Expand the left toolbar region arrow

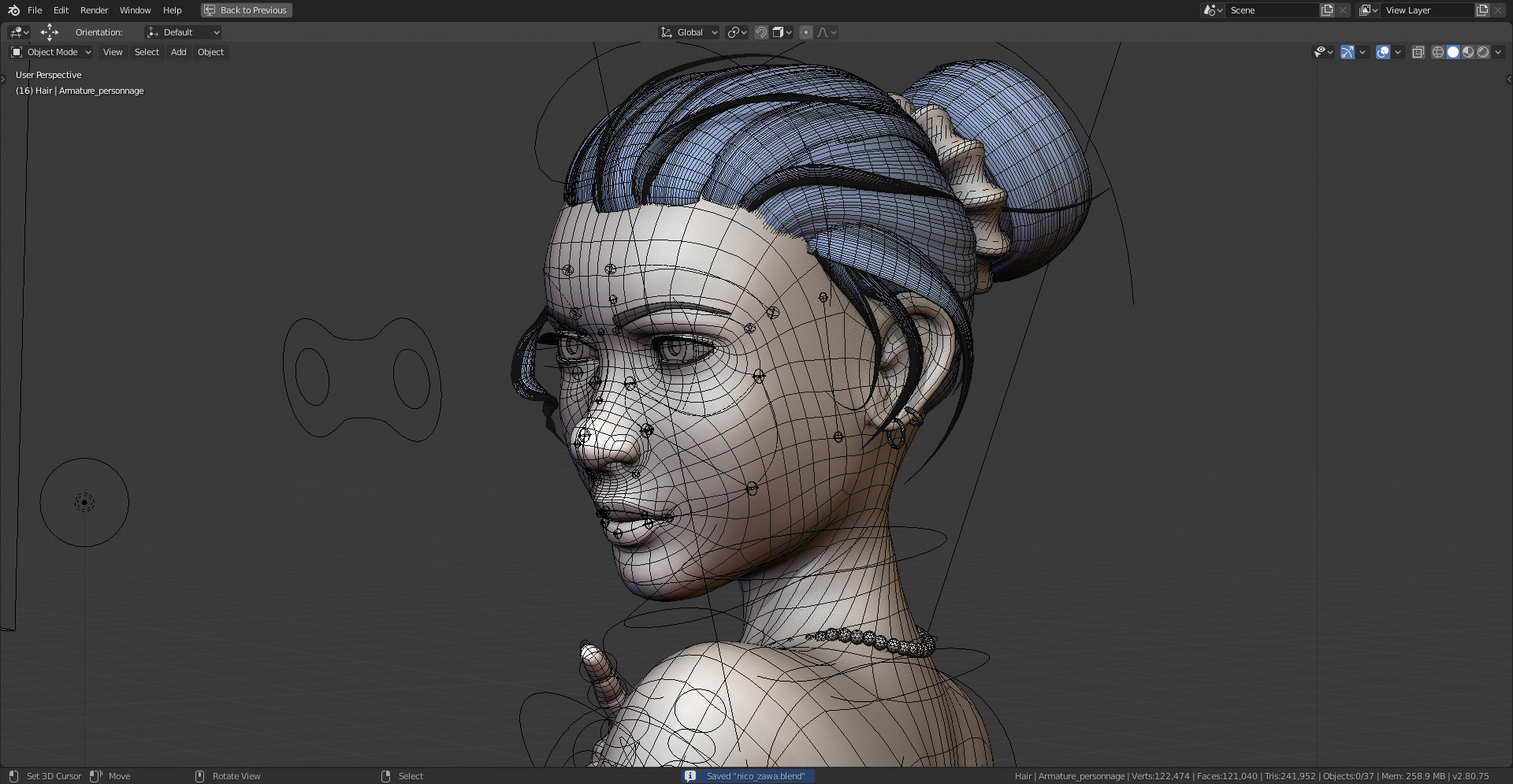[x=3, y=79]
